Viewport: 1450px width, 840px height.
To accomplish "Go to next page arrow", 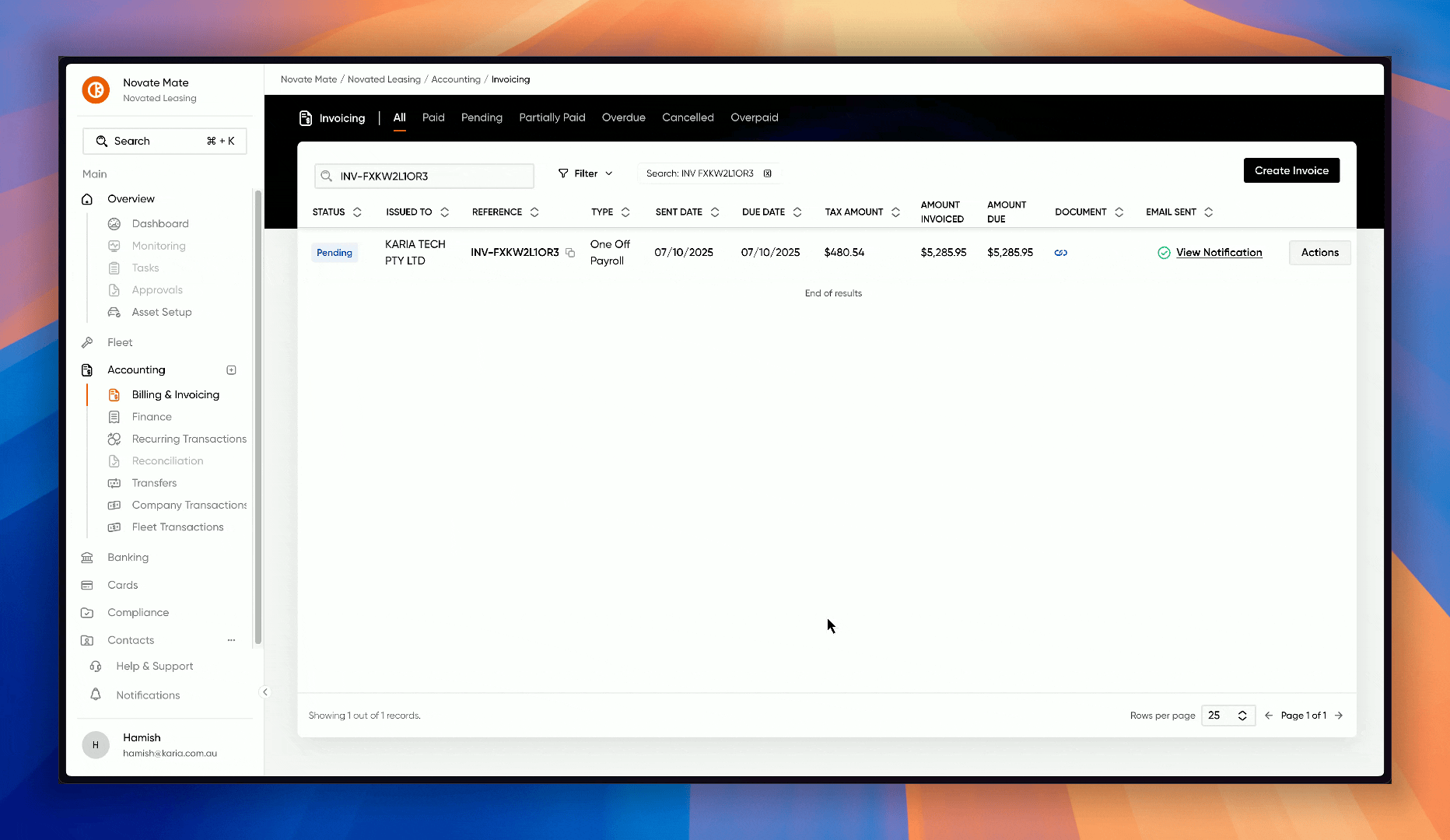I will tap(1339, 716).
